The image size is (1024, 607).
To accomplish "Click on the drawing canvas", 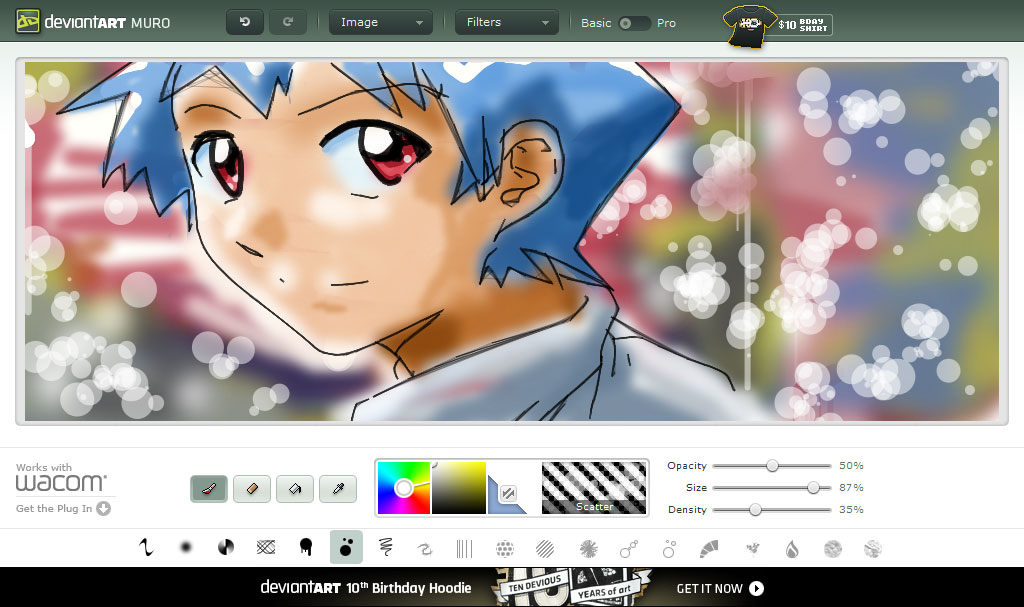I will [x=511, y=241].
